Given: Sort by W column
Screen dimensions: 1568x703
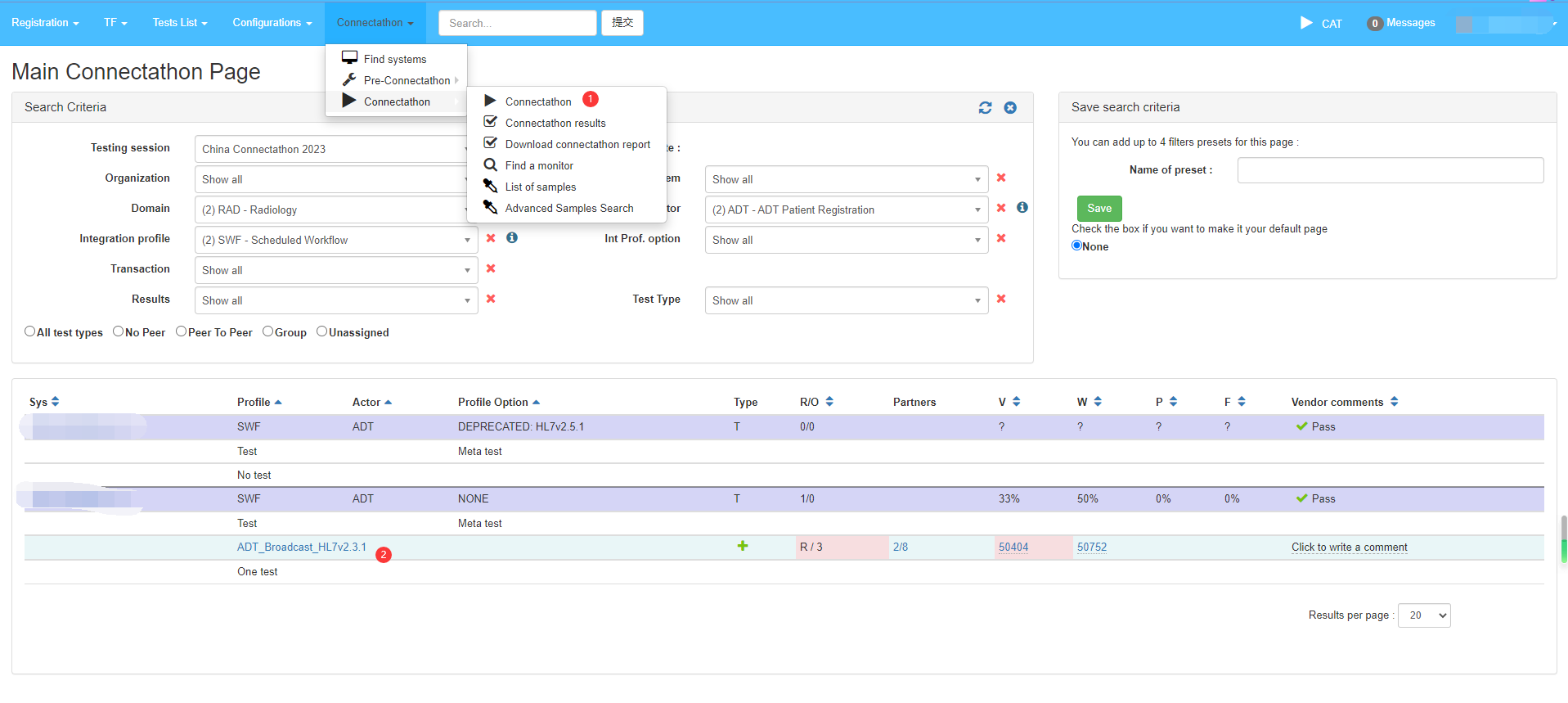Looking at the screenshot, I should click(x=1098, y=402).
